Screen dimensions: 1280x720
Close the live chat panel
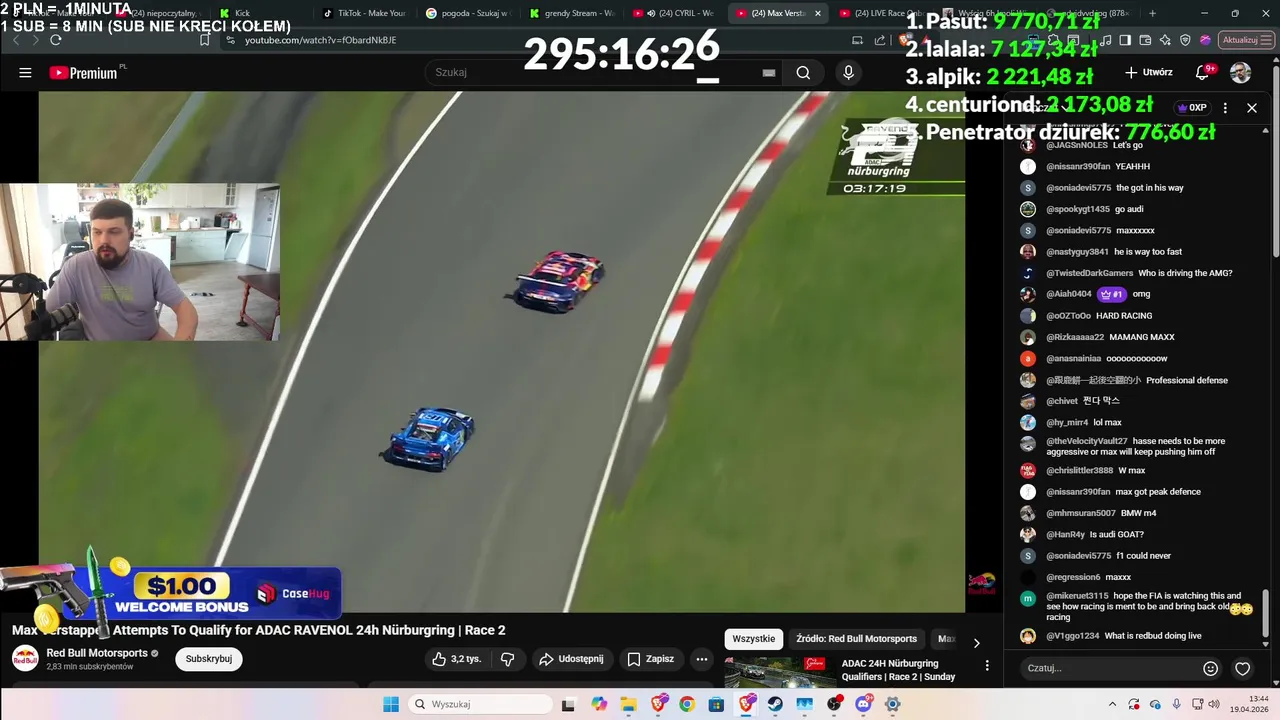coord(1252,108)
